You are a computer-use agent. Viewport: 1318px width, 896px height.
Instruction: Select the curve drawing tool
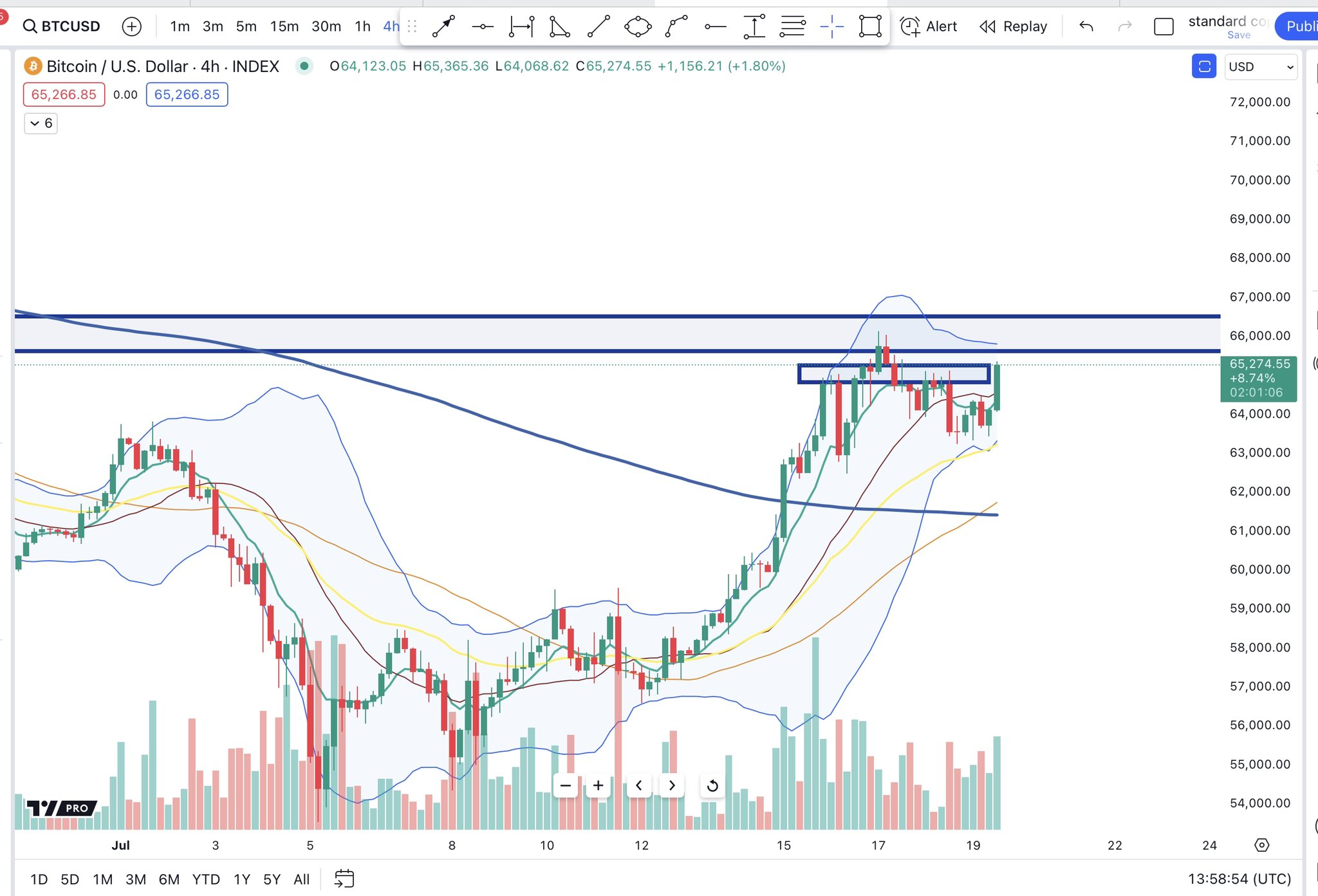[676, 26]
